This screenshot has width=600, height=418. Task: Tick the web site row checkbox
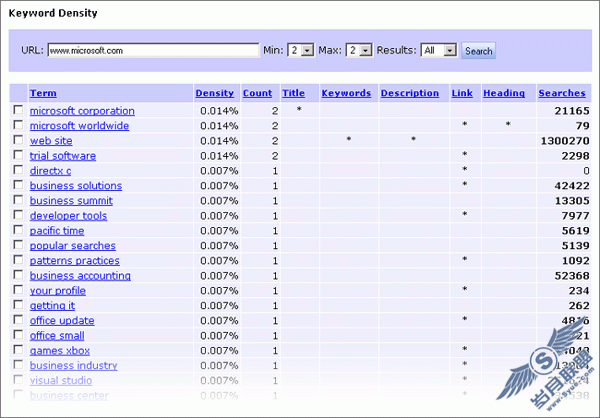pyautogui.click(x=18, y=141)
